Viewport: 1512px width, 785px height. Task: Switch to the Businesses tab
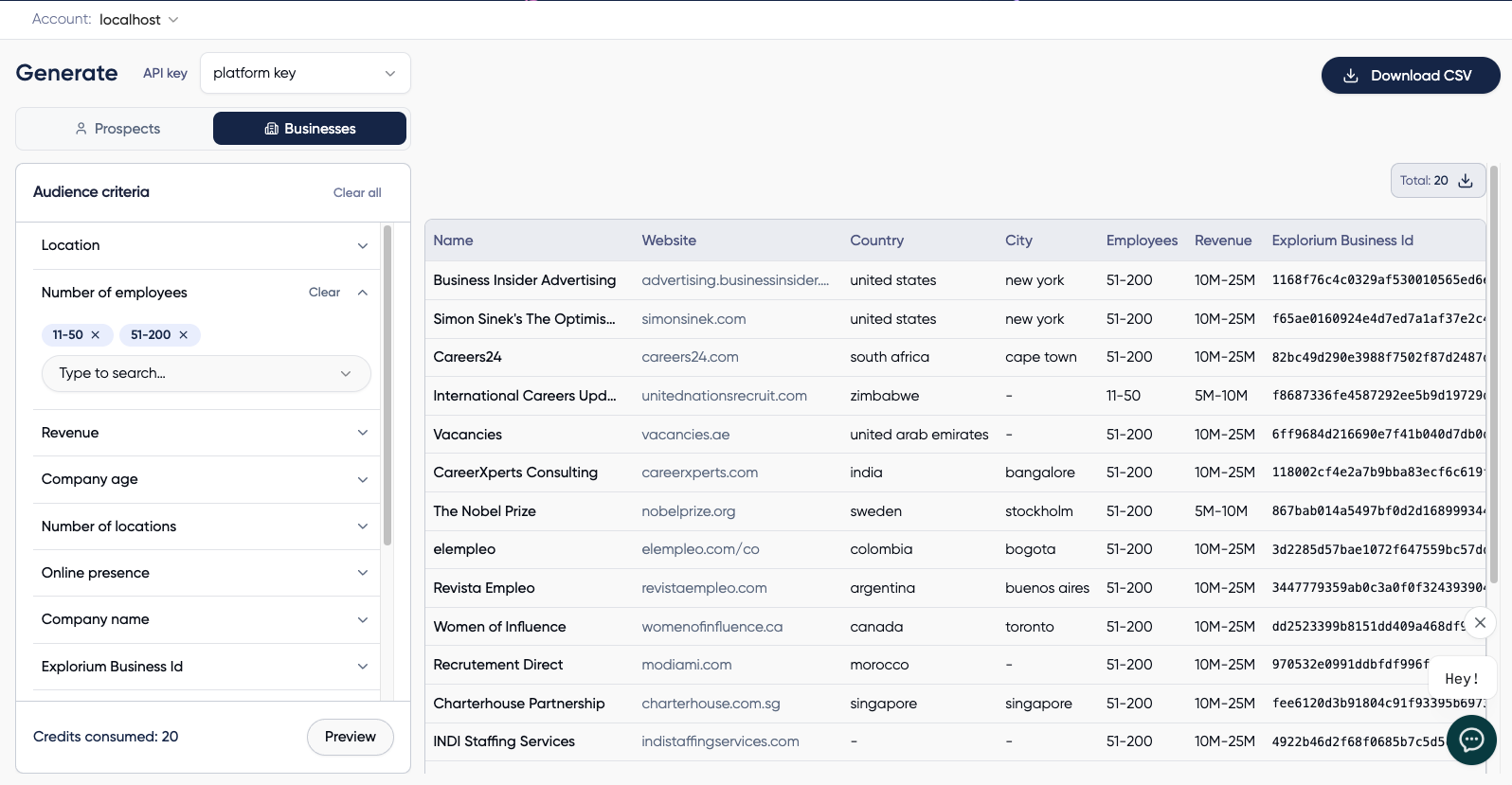click(310, 129)
